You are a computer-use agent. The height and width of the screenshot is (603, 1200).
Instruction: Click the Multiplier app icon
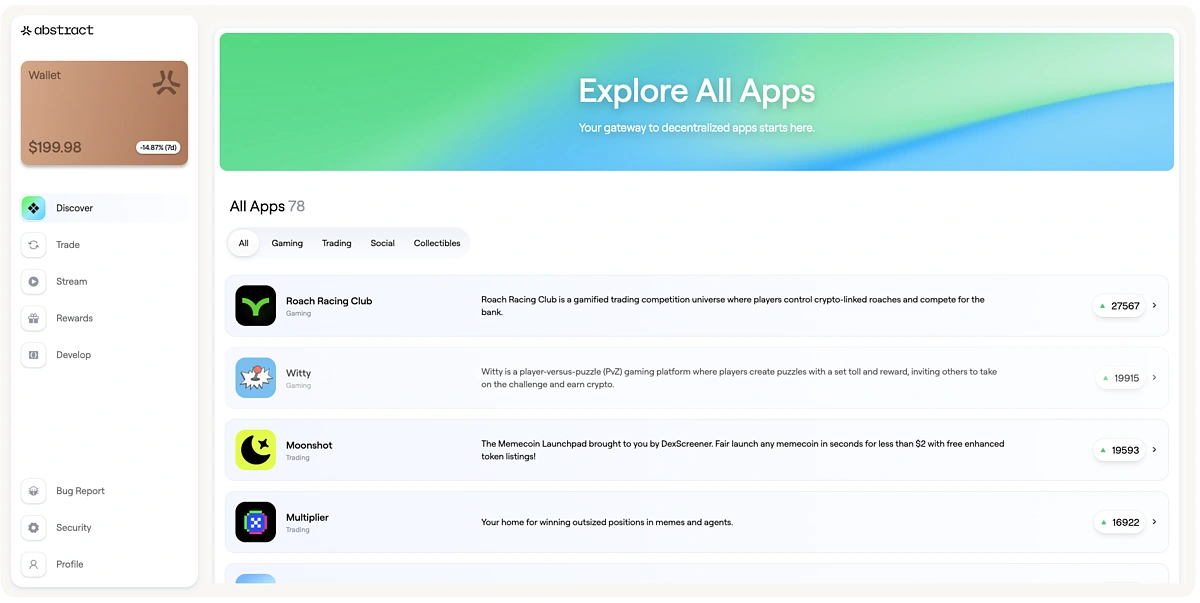(255, 522)
